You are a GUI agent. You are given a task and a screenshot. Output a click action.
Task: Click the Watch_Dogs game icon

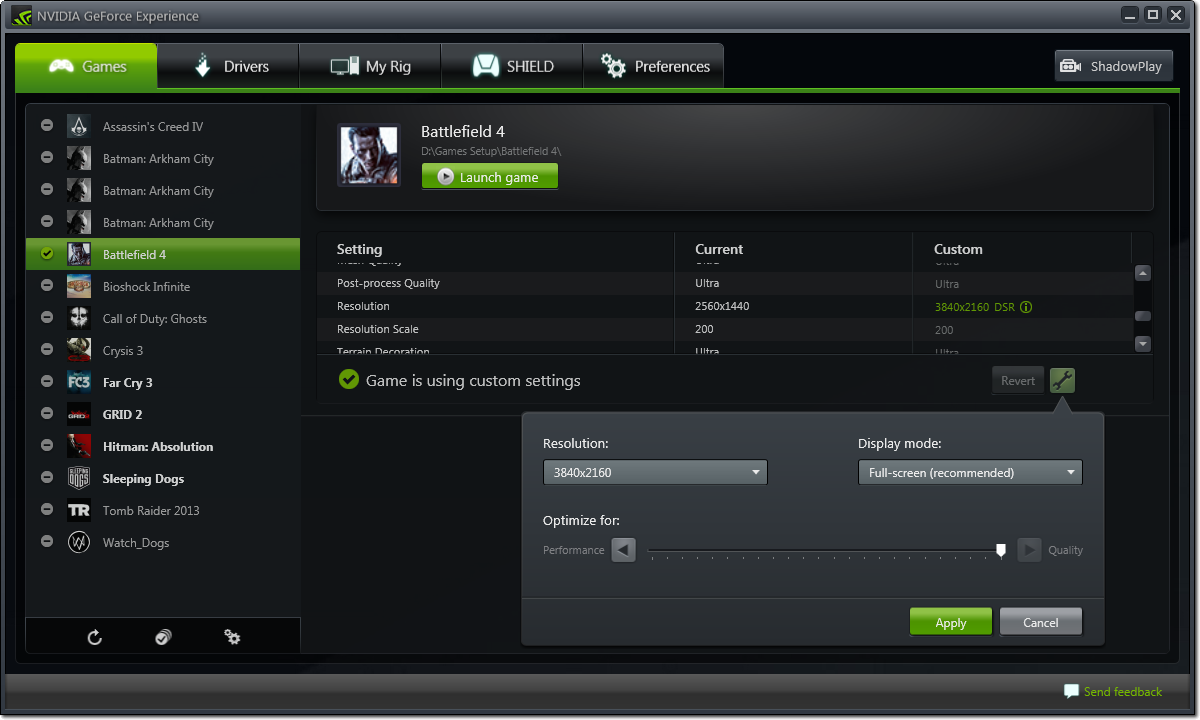point(79,542)
